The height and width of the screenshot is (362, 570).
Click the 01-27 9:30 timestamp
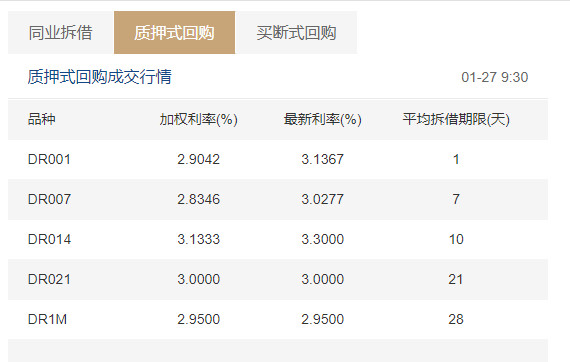[x=494, y=77]
